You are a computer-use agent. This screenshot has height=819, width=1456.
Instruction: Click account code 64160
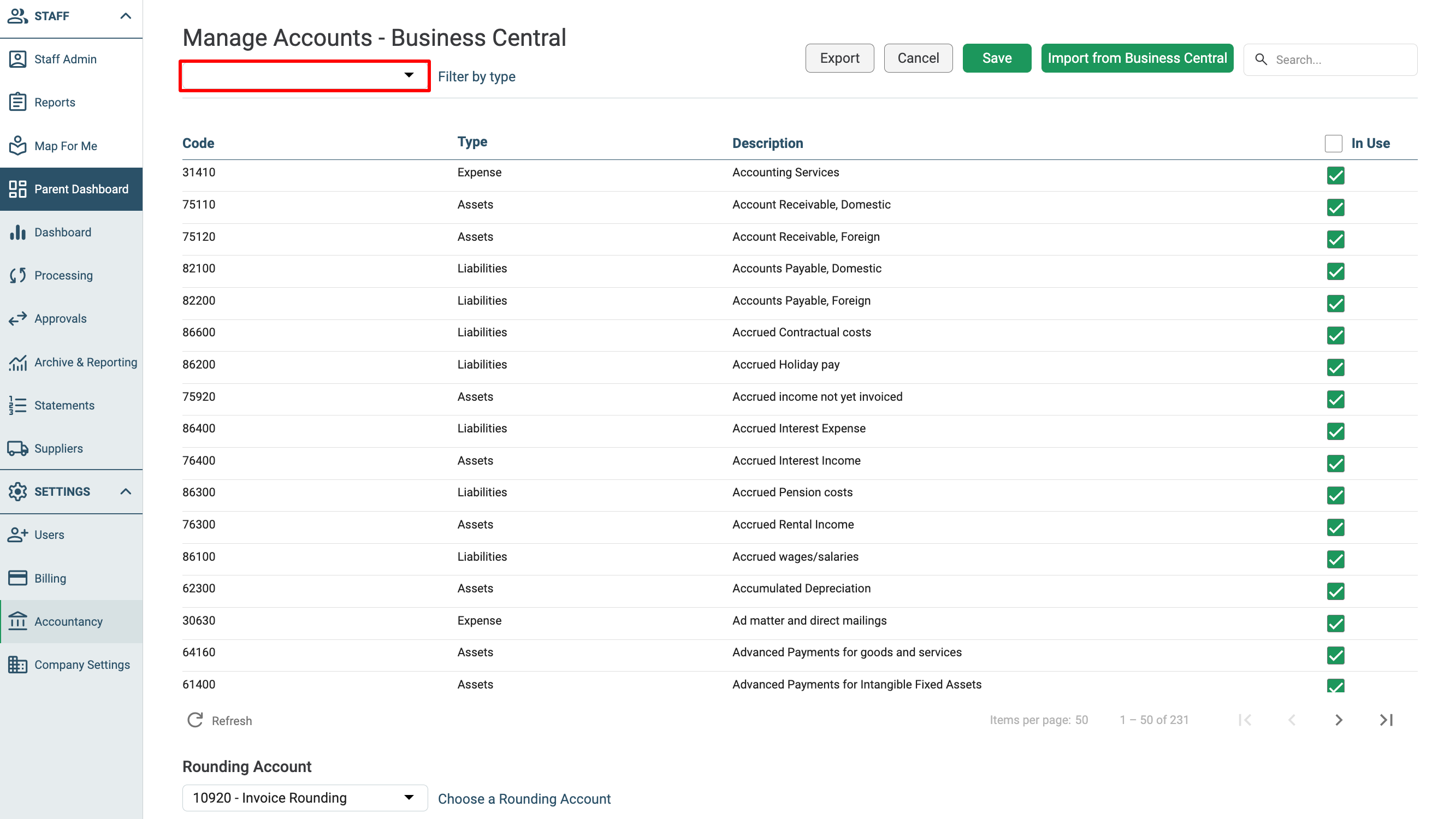coord(198,652)
